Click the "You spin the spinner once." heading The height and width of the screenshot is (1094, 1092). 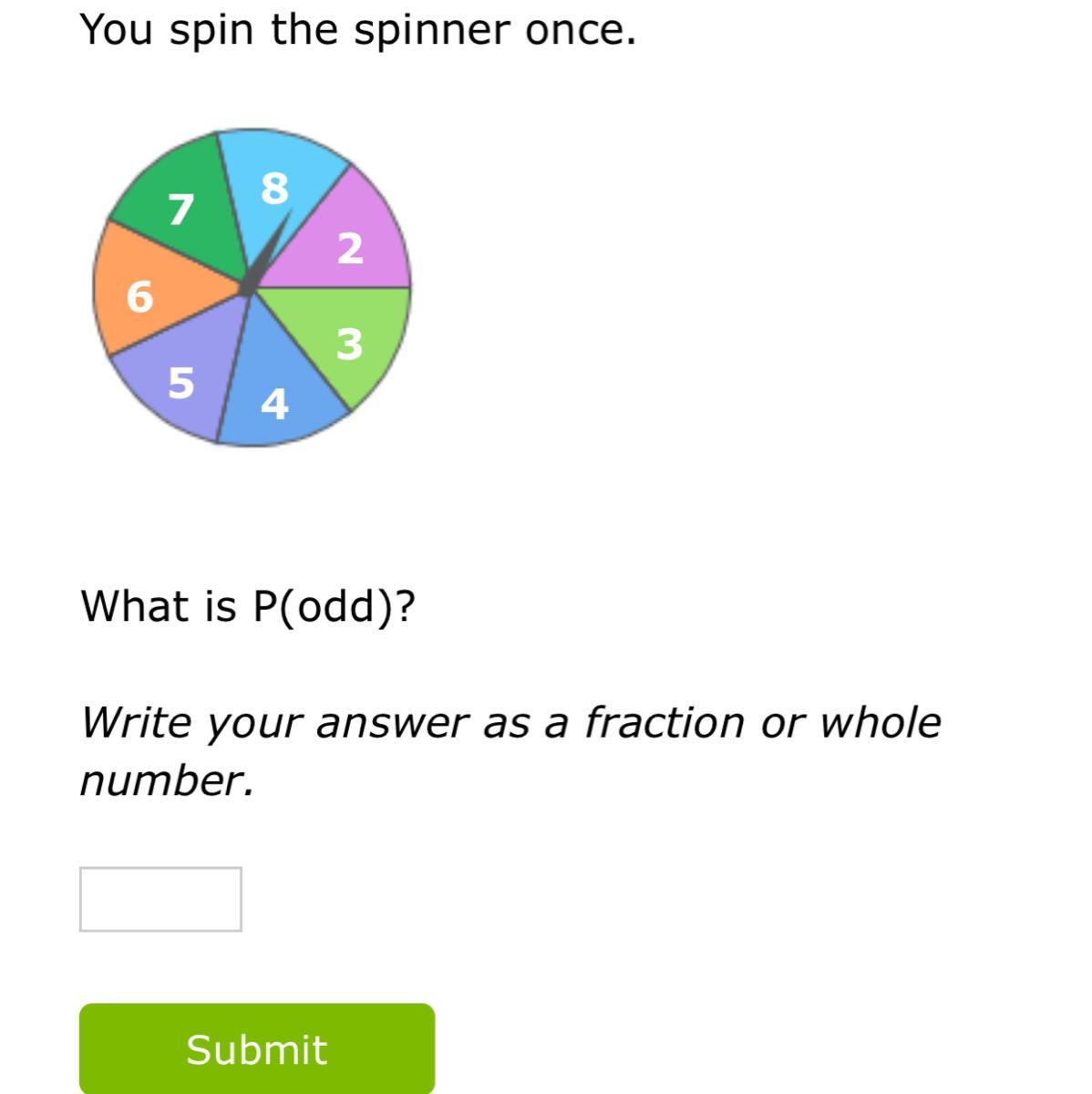(357, 30)
